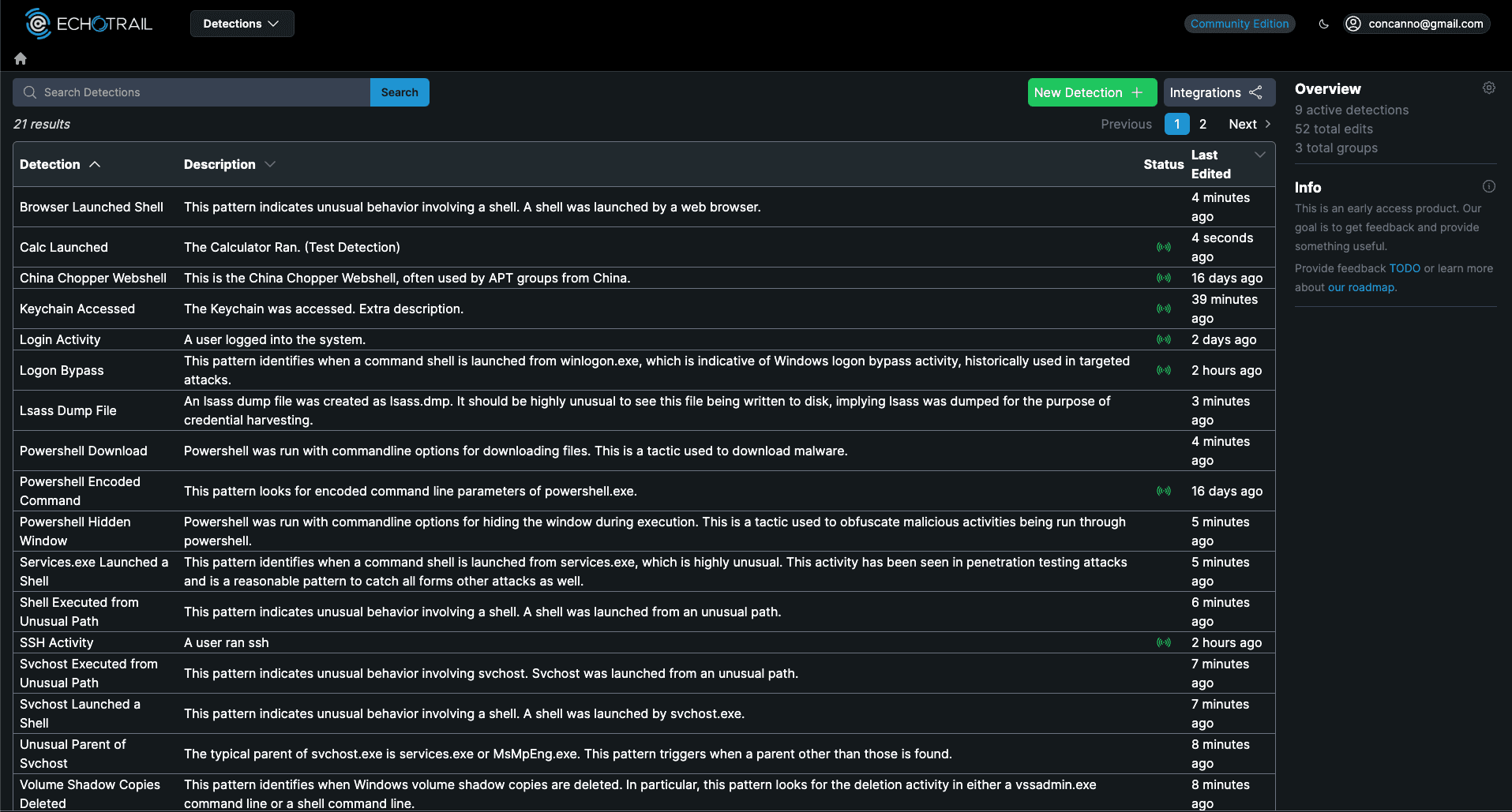Open Login Activity detection
This screenshot has height=812, width=1512.
[x=60, y=339]
